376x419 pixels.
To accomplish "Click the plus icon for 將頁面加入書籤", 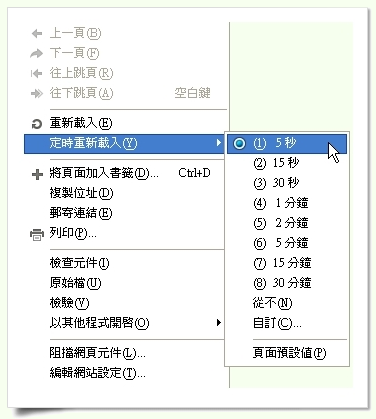I will tap(37, 174).
